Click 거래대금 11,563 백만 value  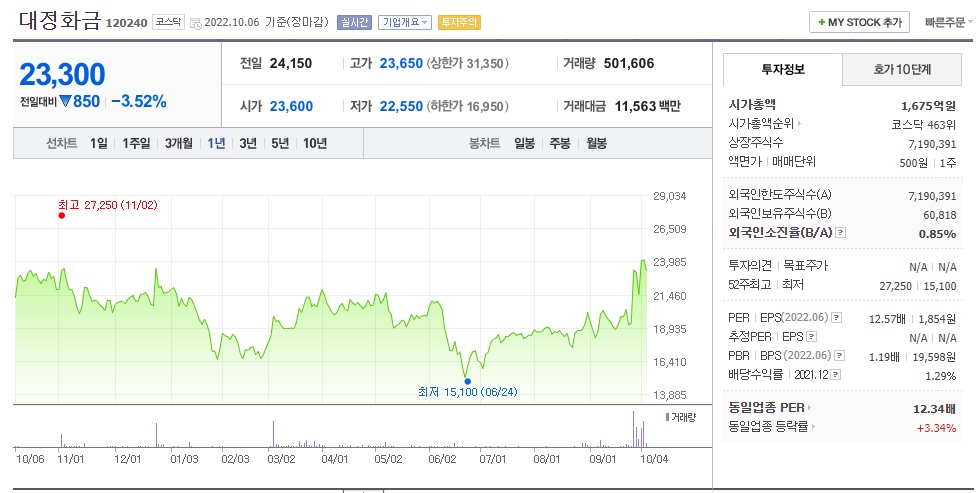tap(647, 106)
